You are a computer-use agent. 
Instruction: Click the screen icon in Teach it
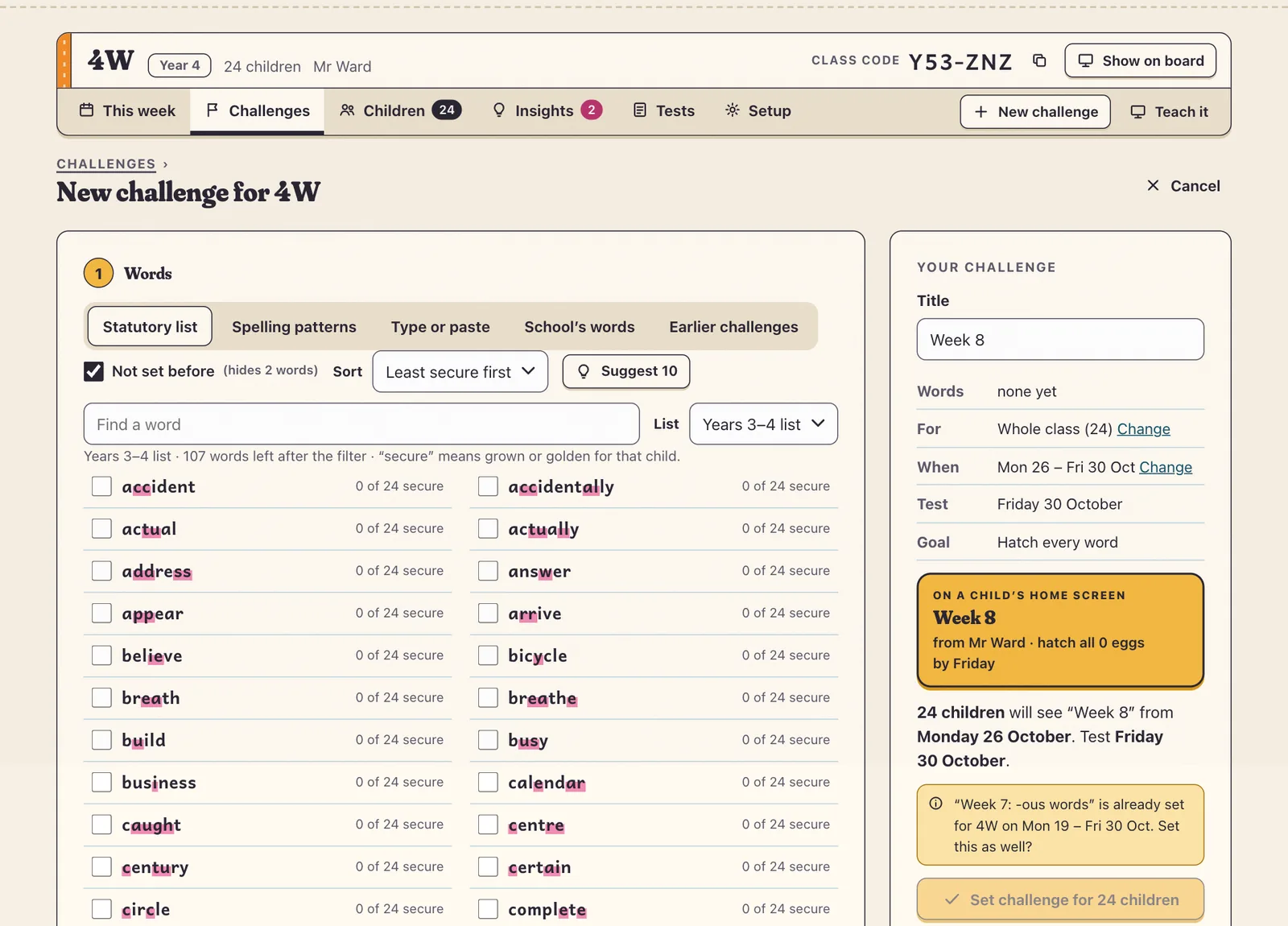coord(1137,112)
